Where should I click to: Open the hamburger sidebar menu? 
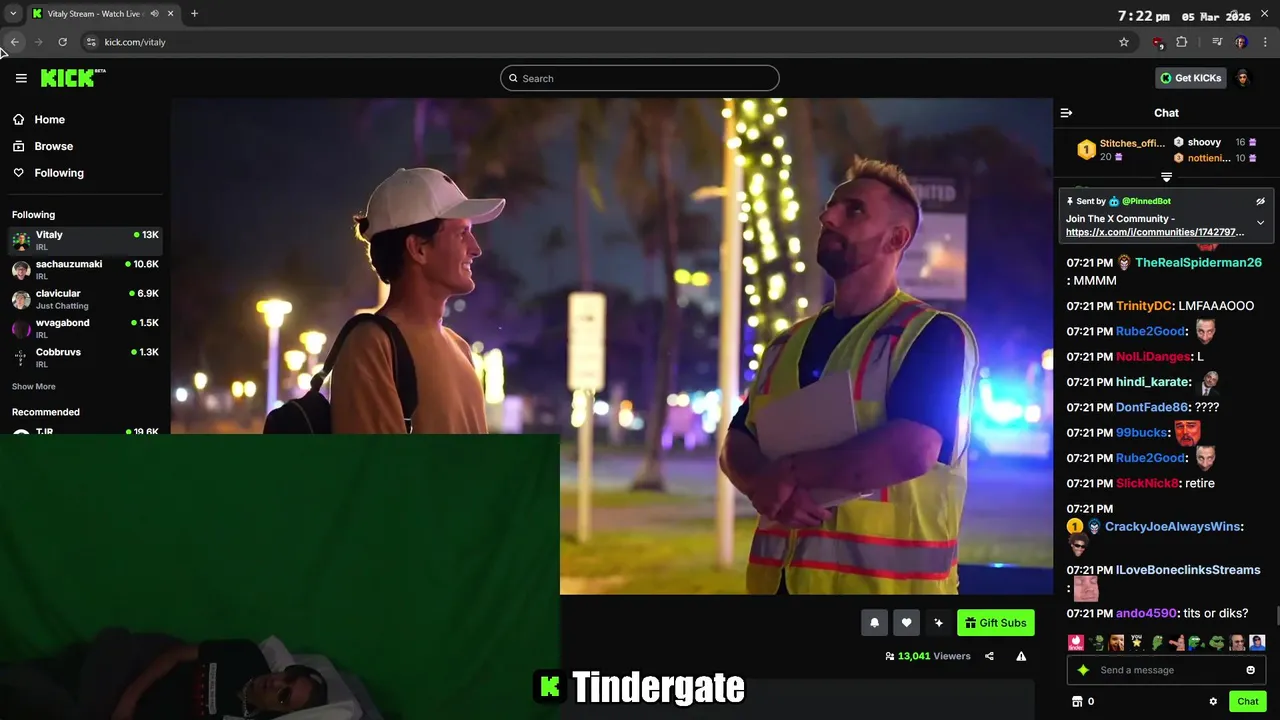tap(21, 78)
